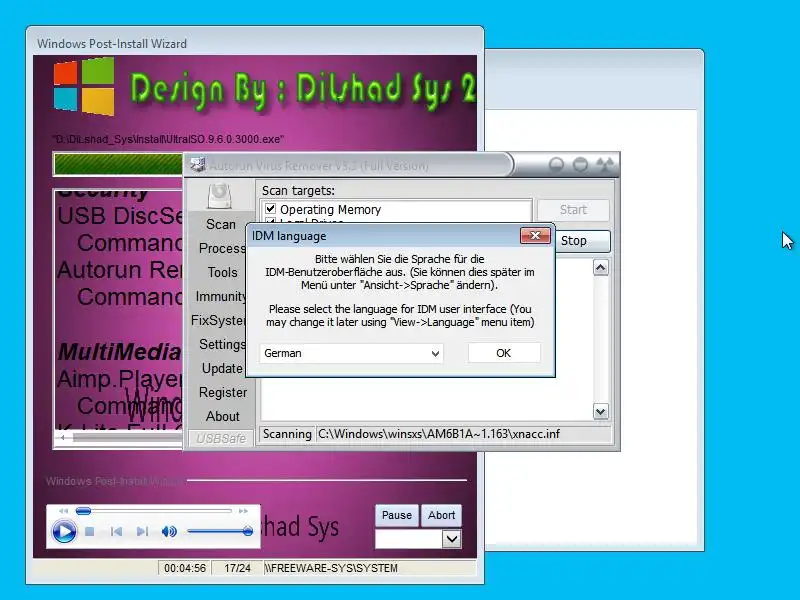Open the German language dropdown

pos(351,353)
